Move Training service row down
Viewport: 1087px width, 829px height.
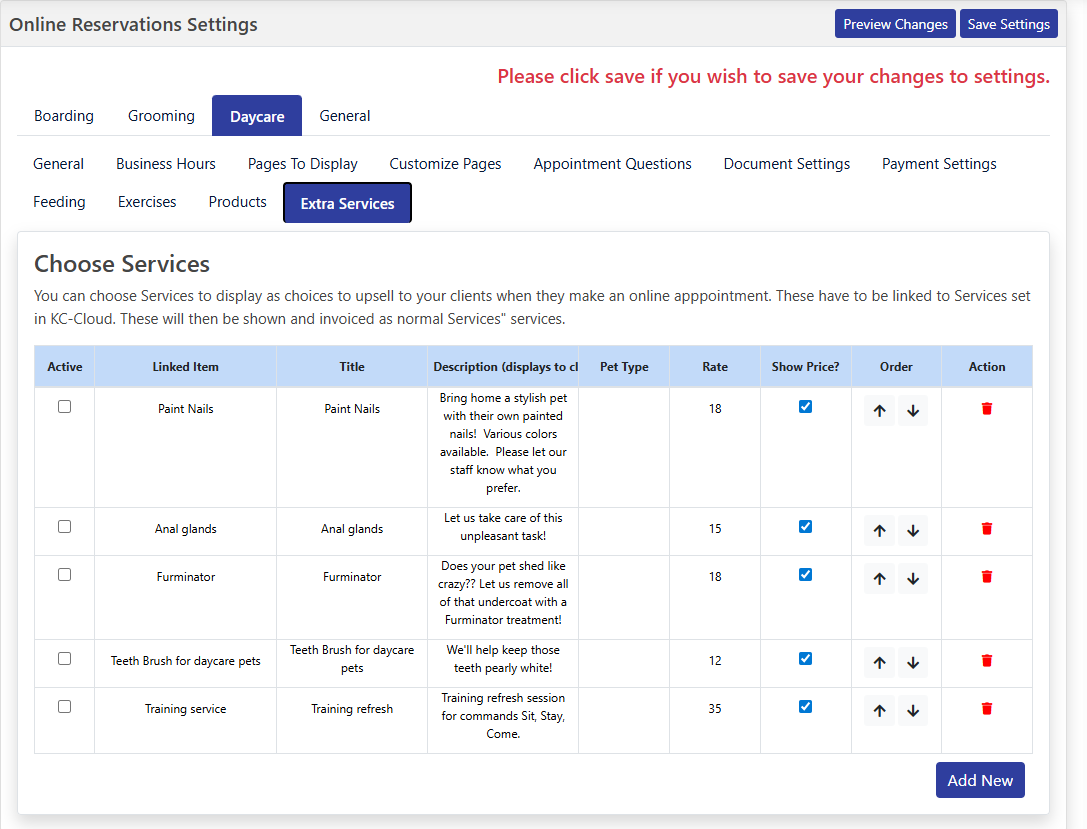click(913, 710)
